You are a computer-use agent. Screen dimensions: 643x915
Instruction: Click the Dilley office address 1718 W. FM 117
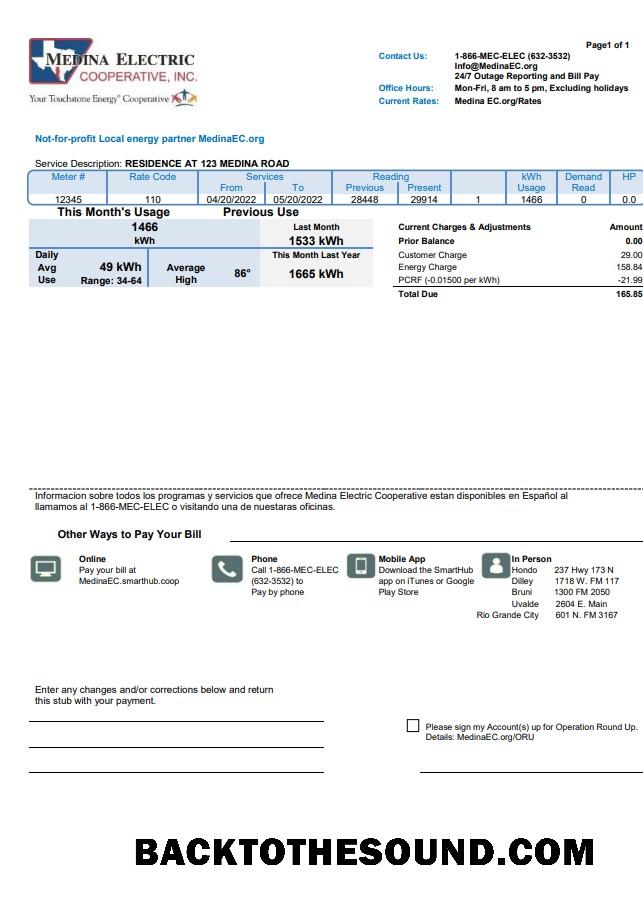[586, 581]
